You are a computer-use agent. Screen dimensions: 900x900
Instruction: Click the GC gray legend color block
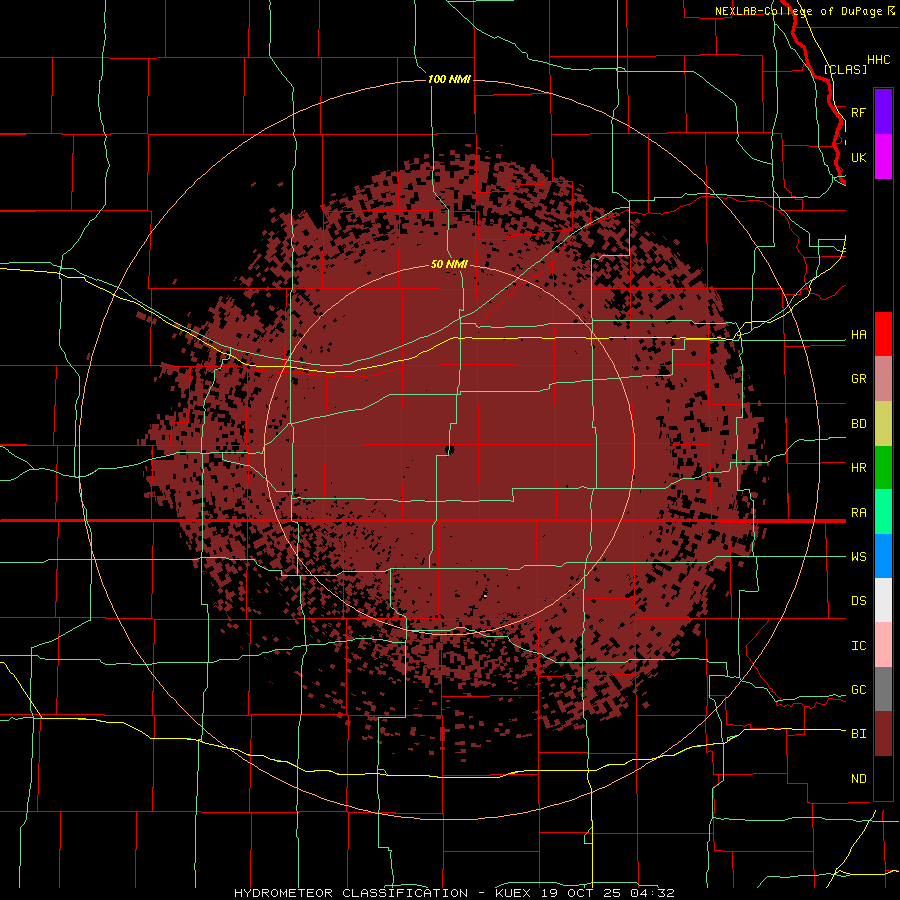pos(883,689)
